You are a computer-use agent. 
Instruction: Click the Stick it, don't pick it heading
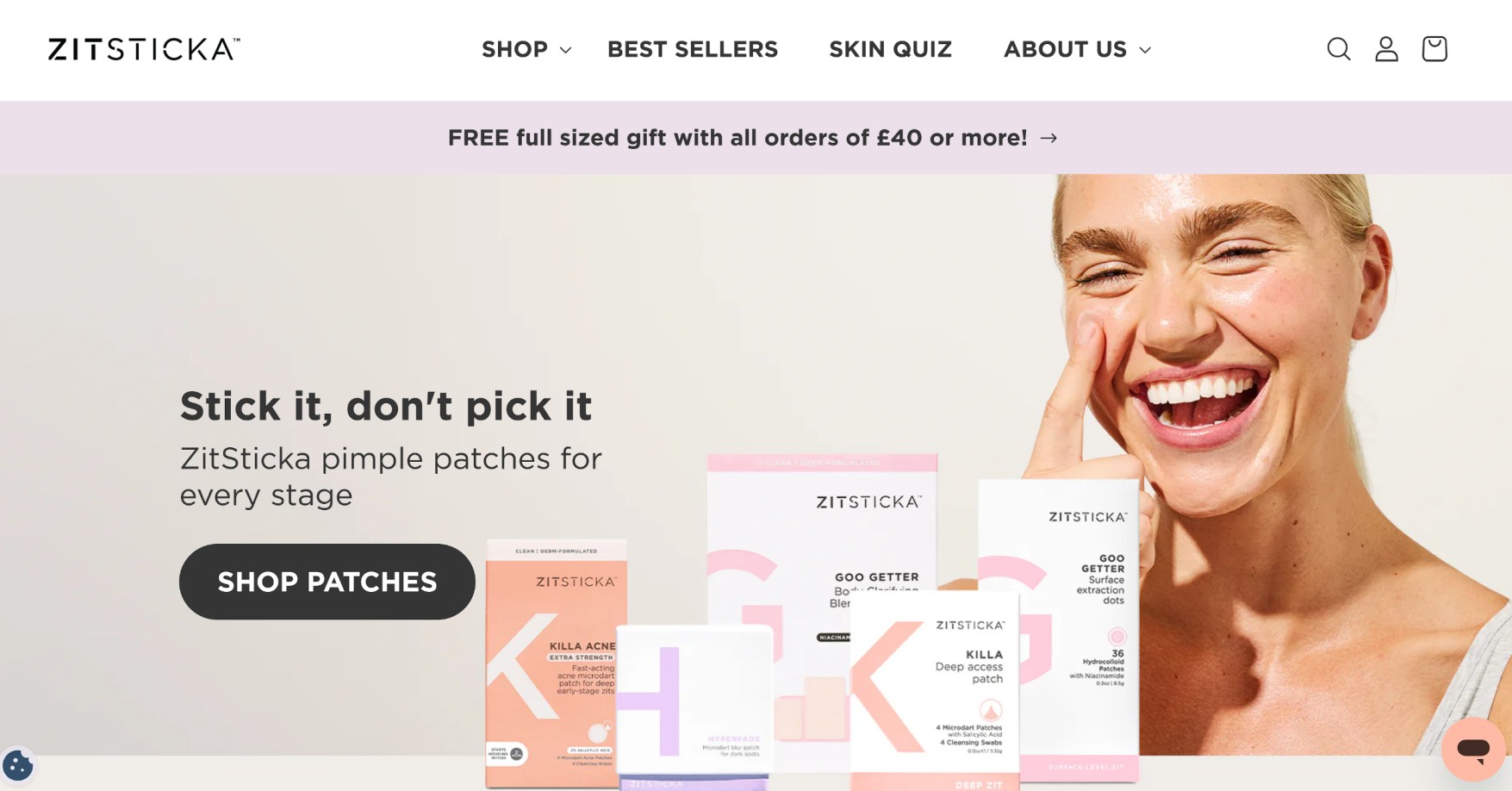coord(386,406)
